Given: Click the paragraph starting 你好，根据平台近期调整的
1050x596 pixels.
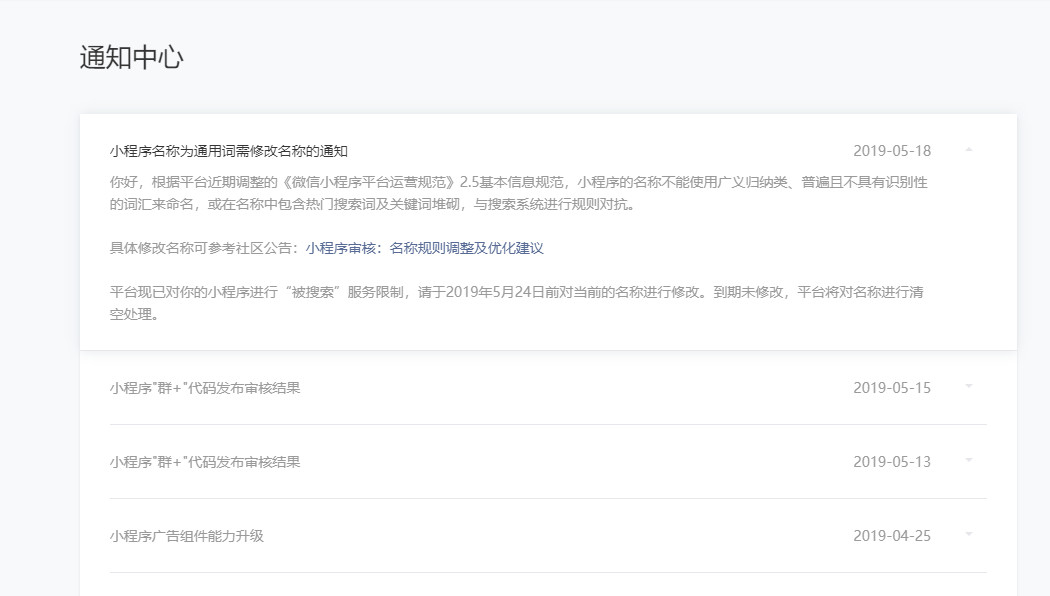Looking at the screenshot, I should point(519,193).
